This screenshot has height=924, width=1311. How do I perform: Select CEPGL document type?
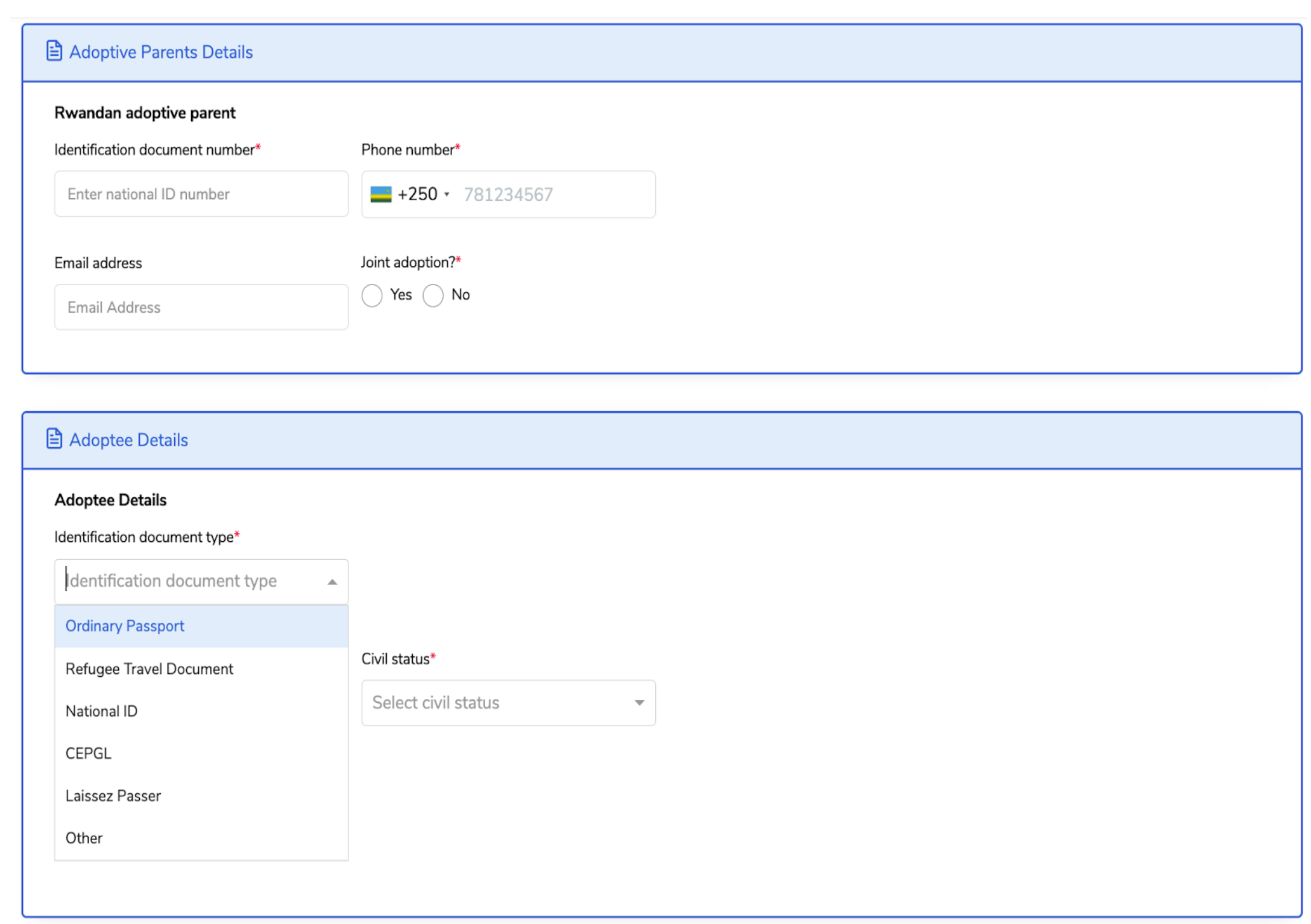click(x=89, y=753)
